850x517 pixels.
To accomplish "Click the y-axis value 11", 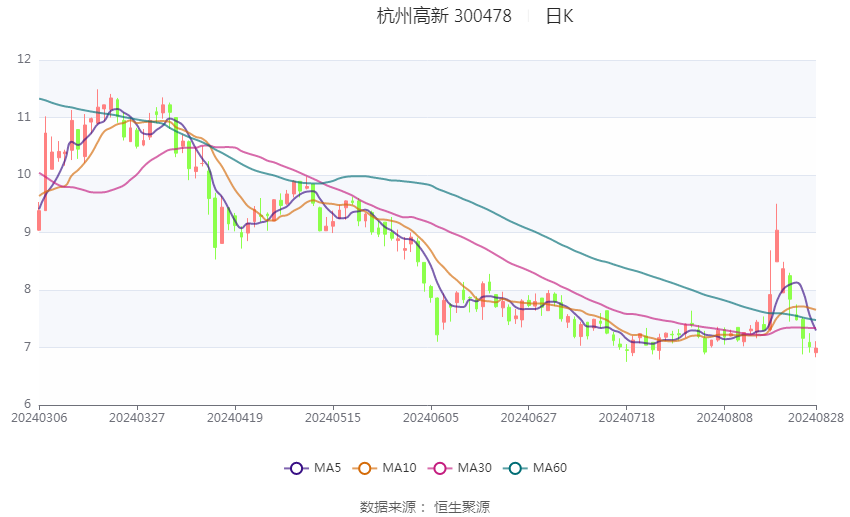I will [24, 117].
